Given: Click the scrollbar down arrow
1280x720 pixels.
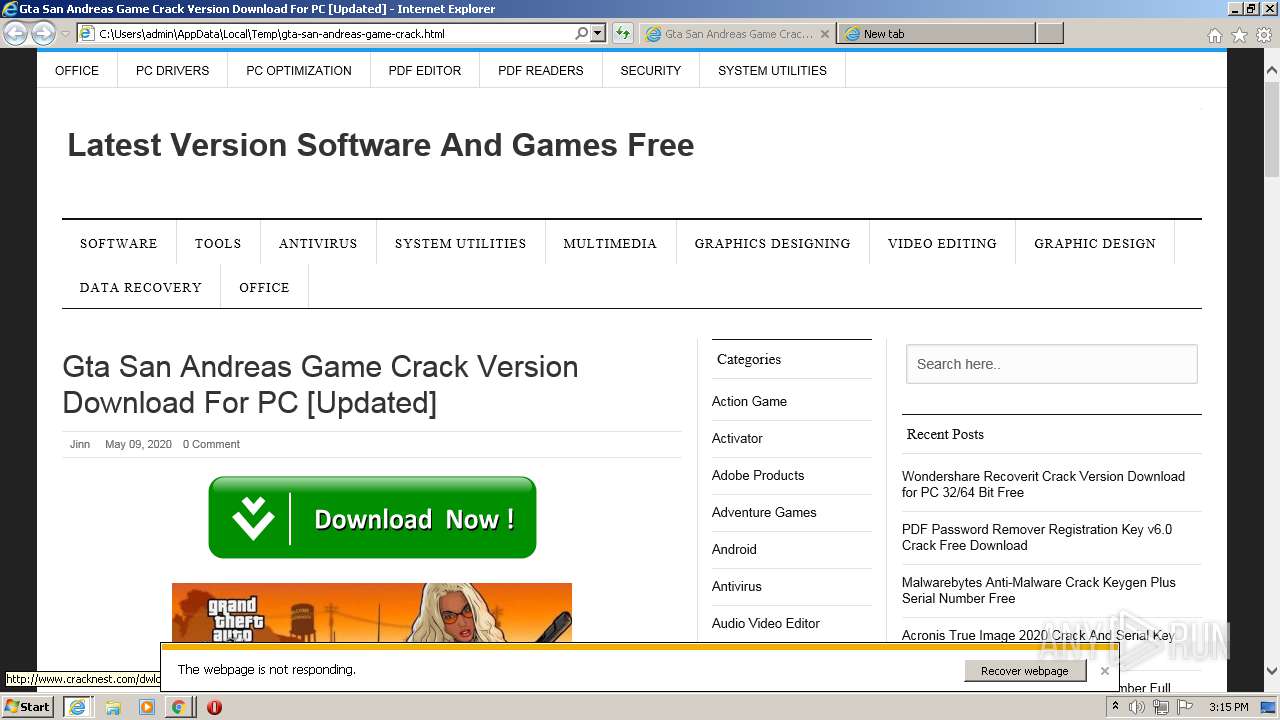Looking at the screenshot, I should point(1272,671).
